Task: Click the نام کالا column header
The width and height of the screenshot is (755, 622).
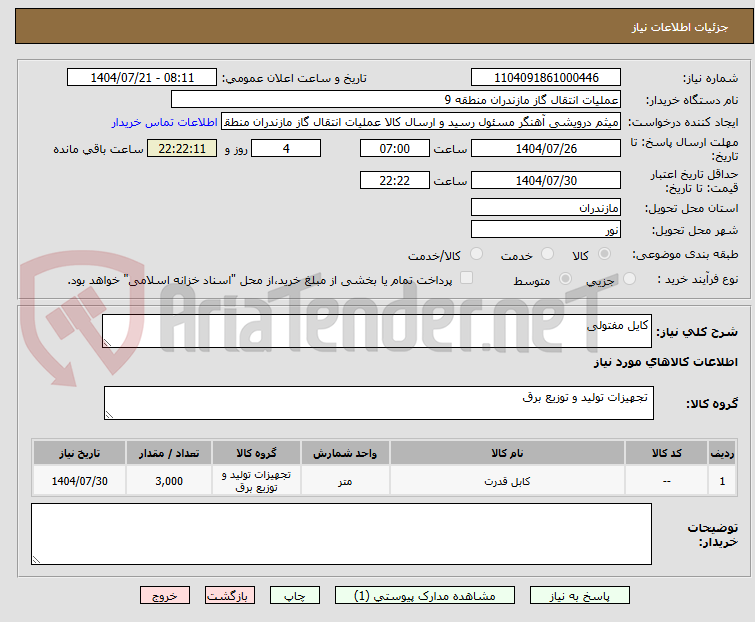Action: [507, 453]
